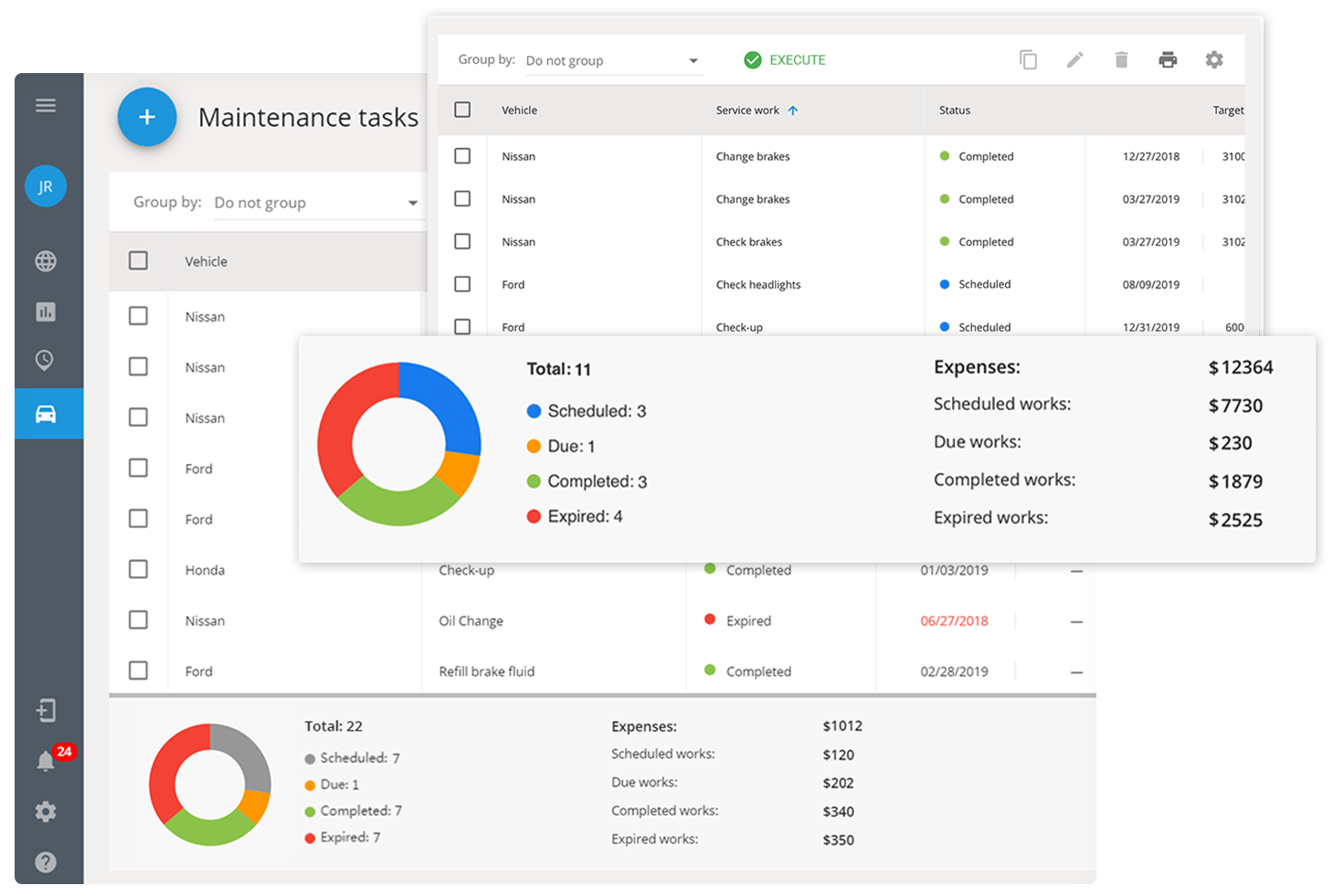This screenshot has height=896, width=1334.
Task: Tick the select-all checkbox beside Vehicle header
Action: pyautogui.click(x=462, y=110)
